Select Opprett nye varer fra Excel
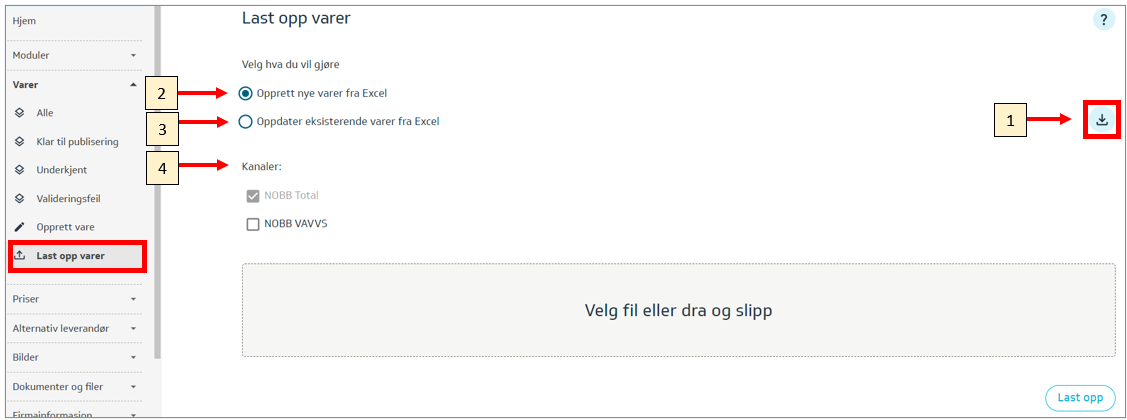 tap(246, 93)
